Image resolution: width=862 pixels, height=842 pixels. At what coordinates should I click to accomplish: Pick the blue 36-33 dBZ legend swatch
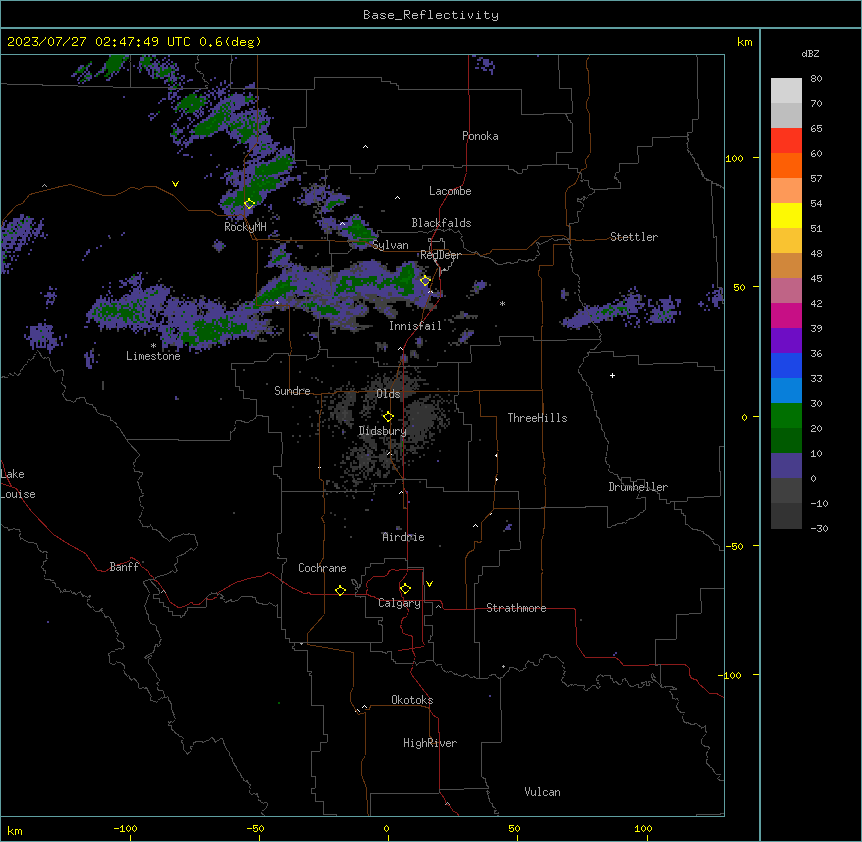pos(786,366)
